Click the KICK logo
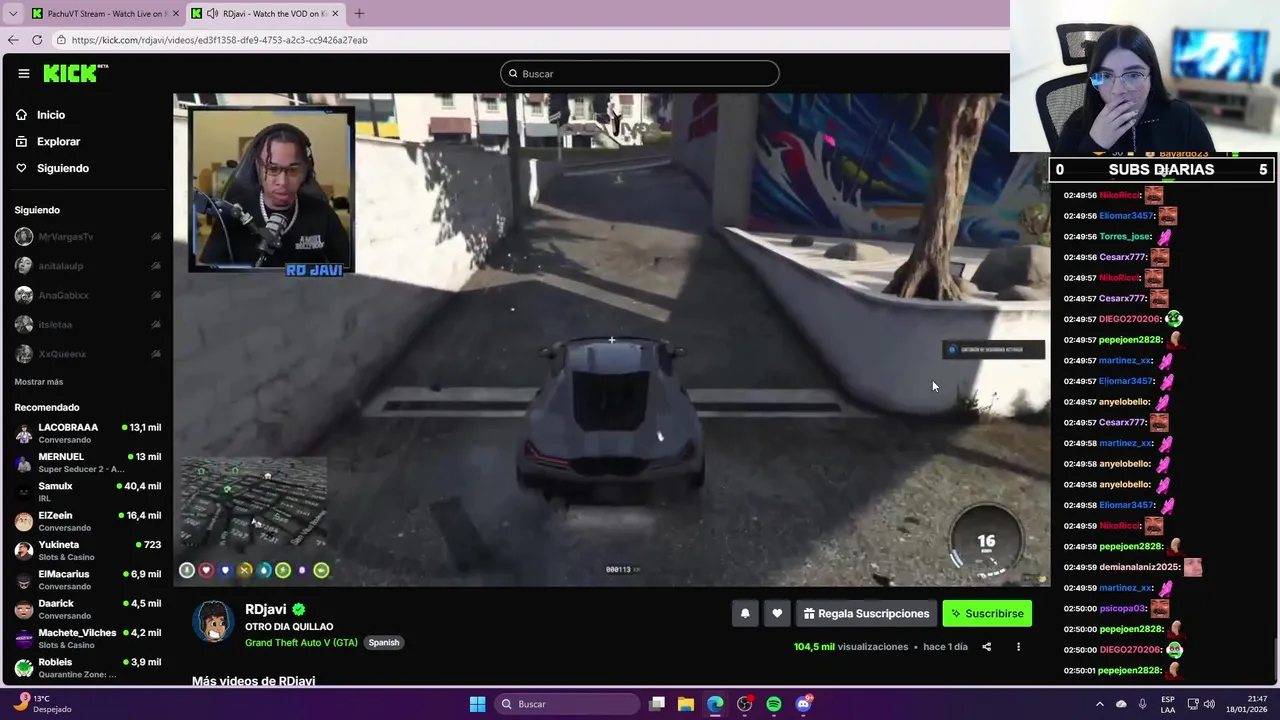This screenshot has height=720, width=1280. point(75,73)
